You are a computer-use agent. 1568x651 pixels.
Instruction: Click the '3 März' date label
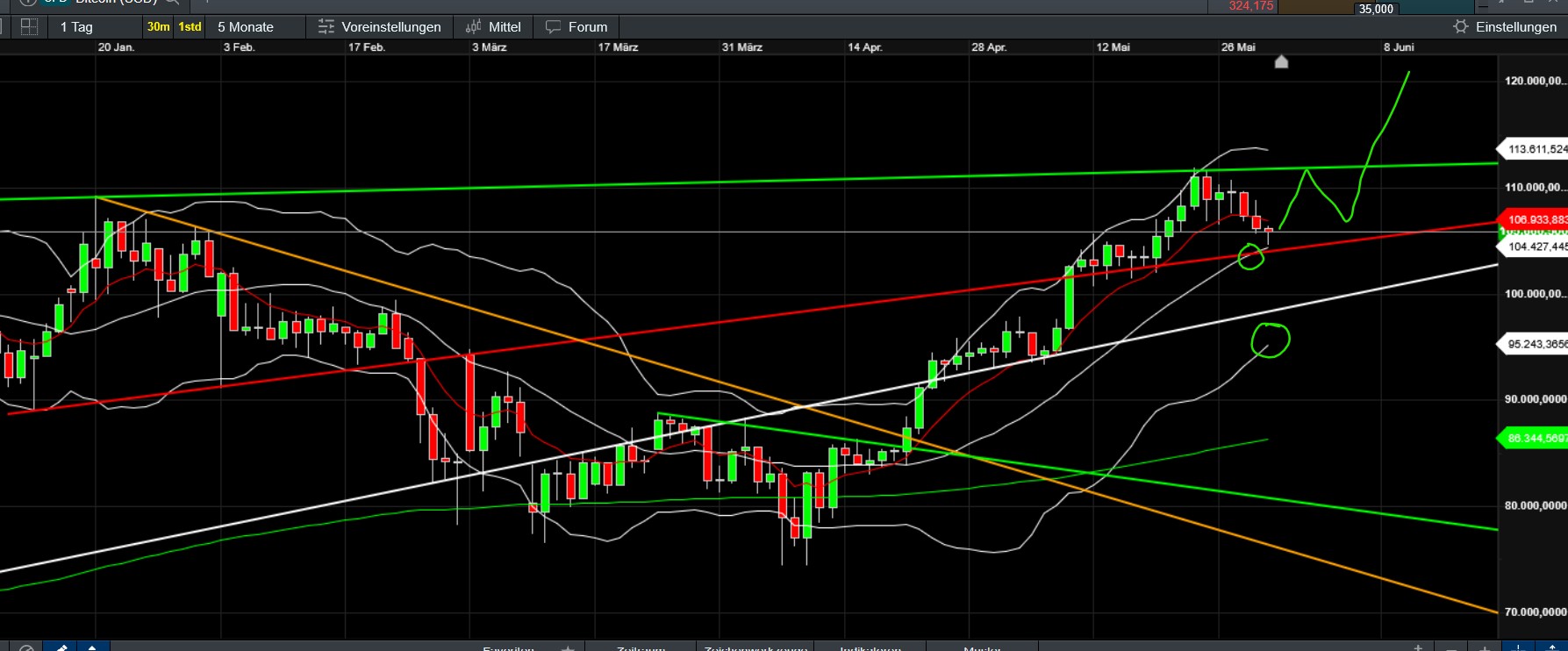click(x=490, y=47)
